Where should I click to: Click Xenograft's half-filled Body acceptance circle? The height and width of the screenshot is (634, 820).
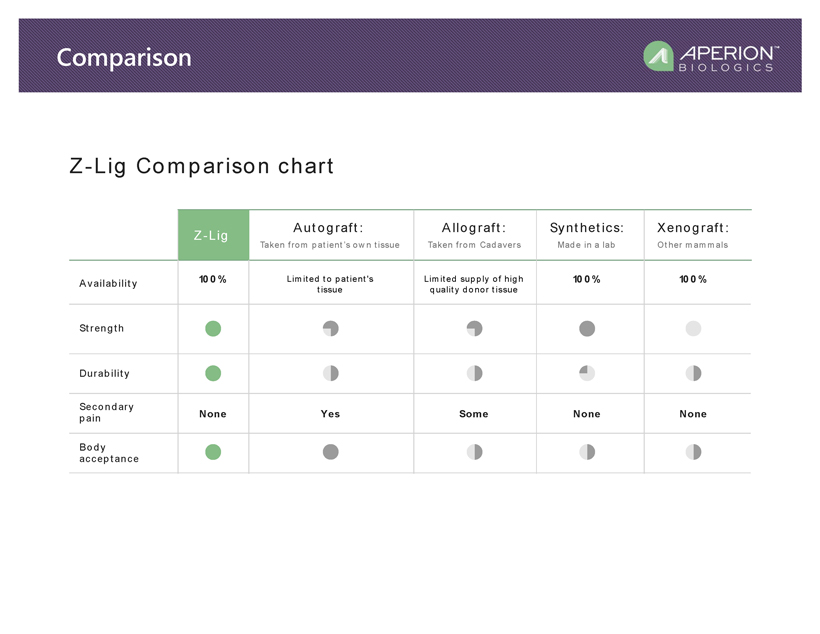[x=693, y=452]
